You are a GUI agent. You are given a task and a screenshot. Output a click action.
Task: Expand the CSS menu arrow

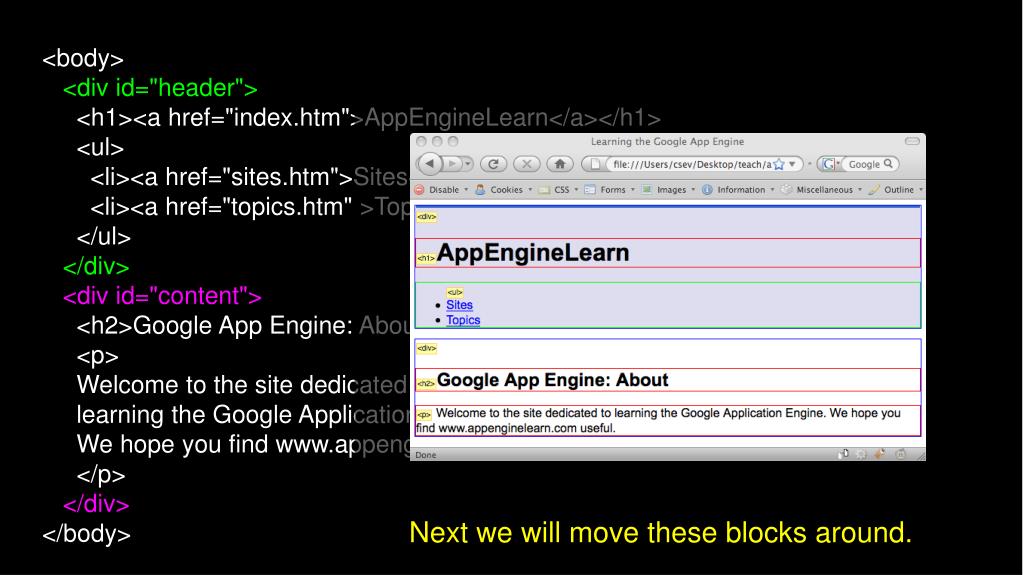[576, 189]
